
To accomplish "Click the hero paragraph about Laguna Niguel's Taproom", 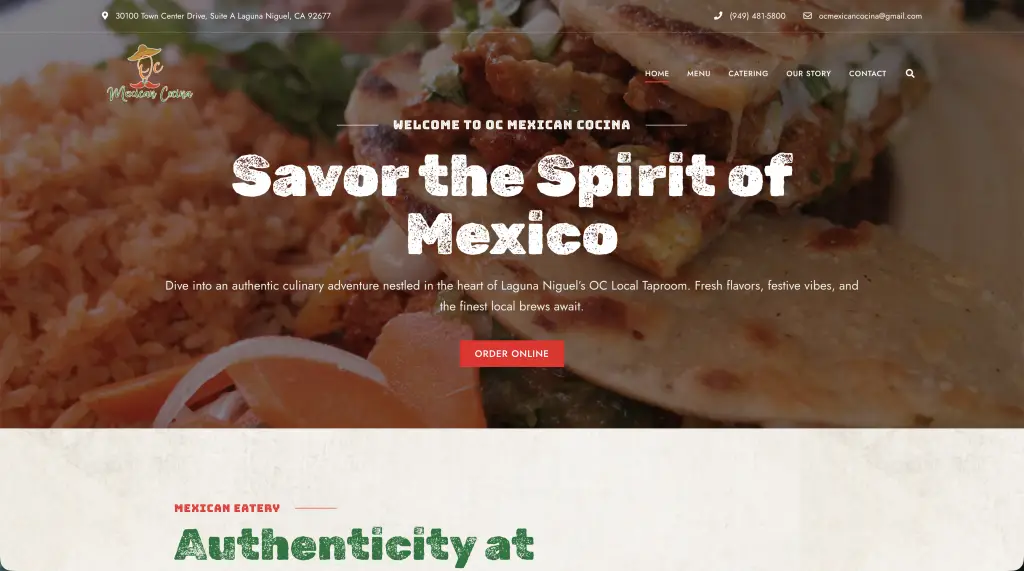I will 511,295.
